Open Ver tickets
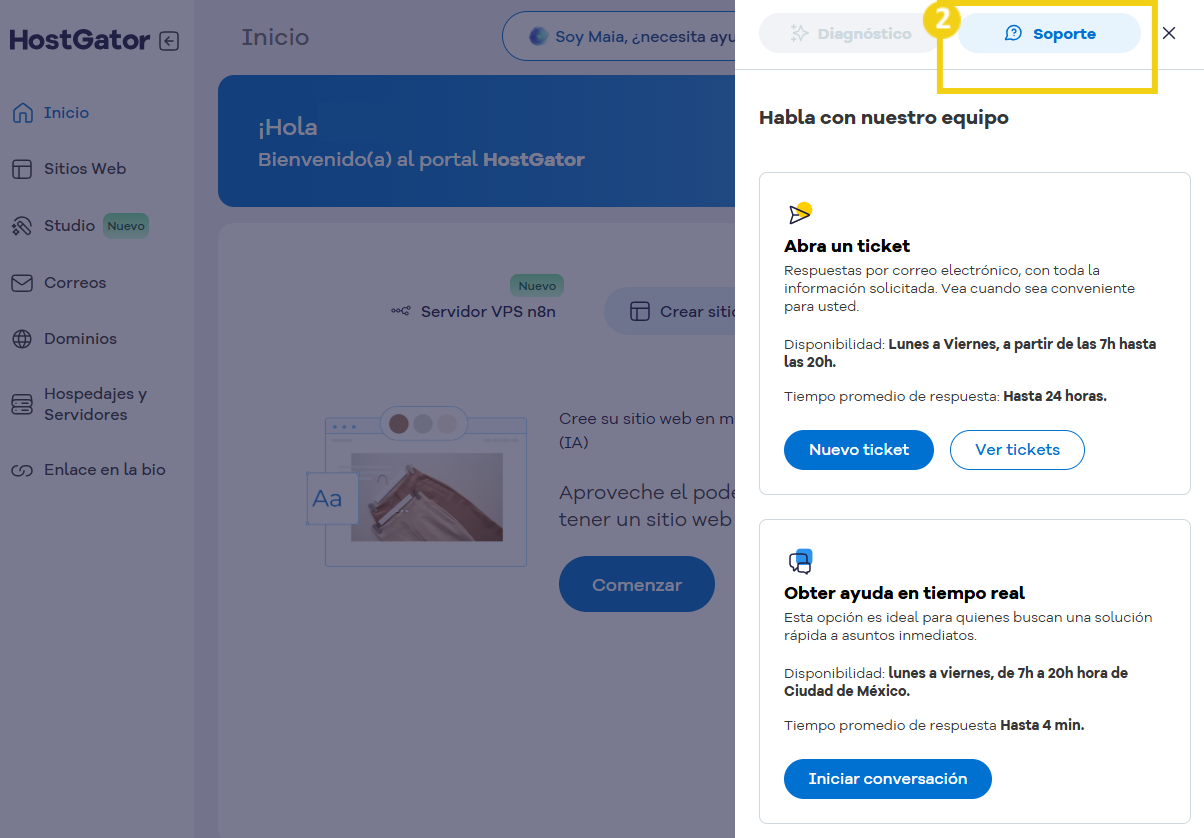Screen dimensions: 1204x838 pos(1017,450)
